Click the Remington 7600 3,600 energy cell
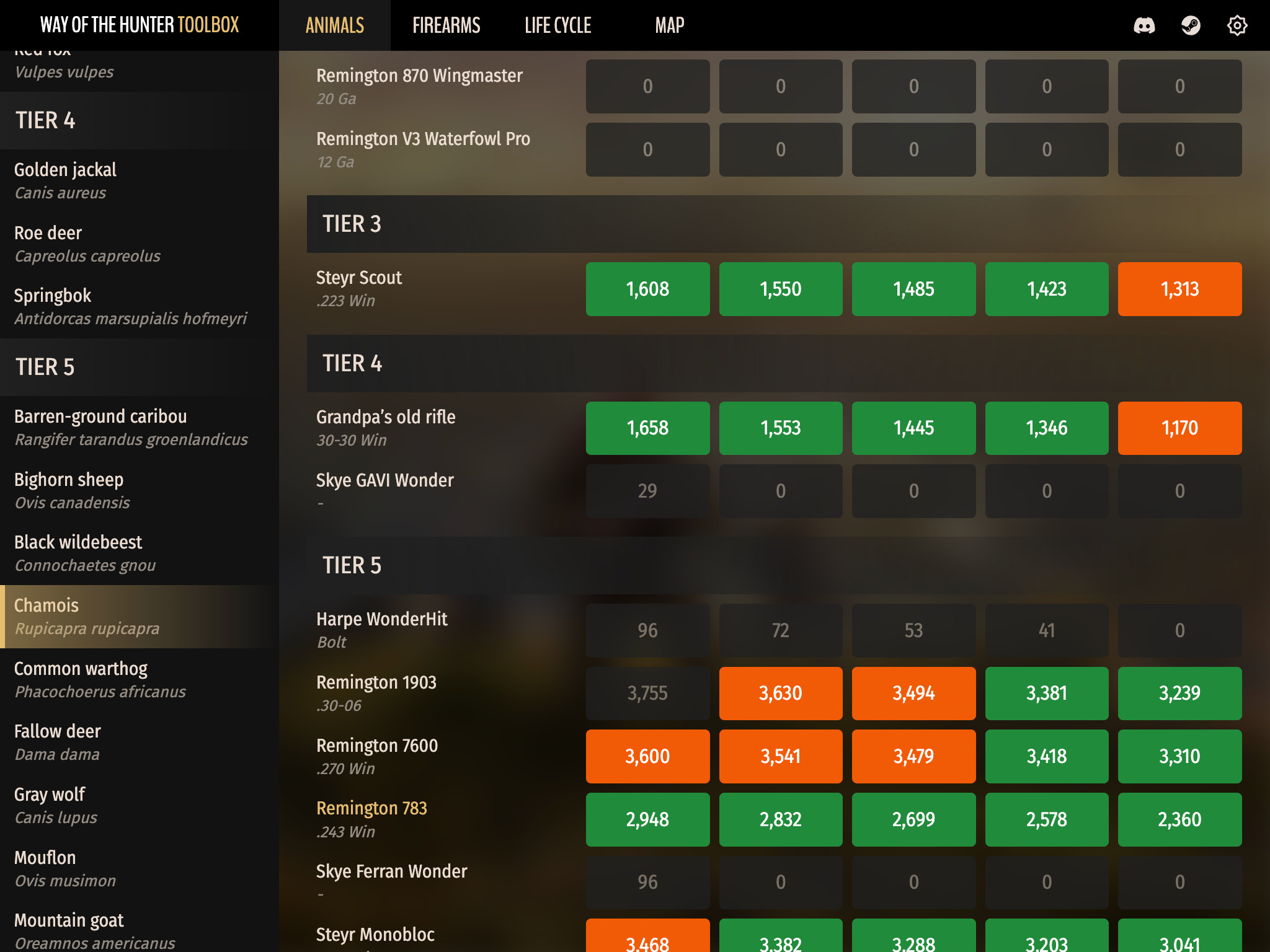 (x=647, y=756)
